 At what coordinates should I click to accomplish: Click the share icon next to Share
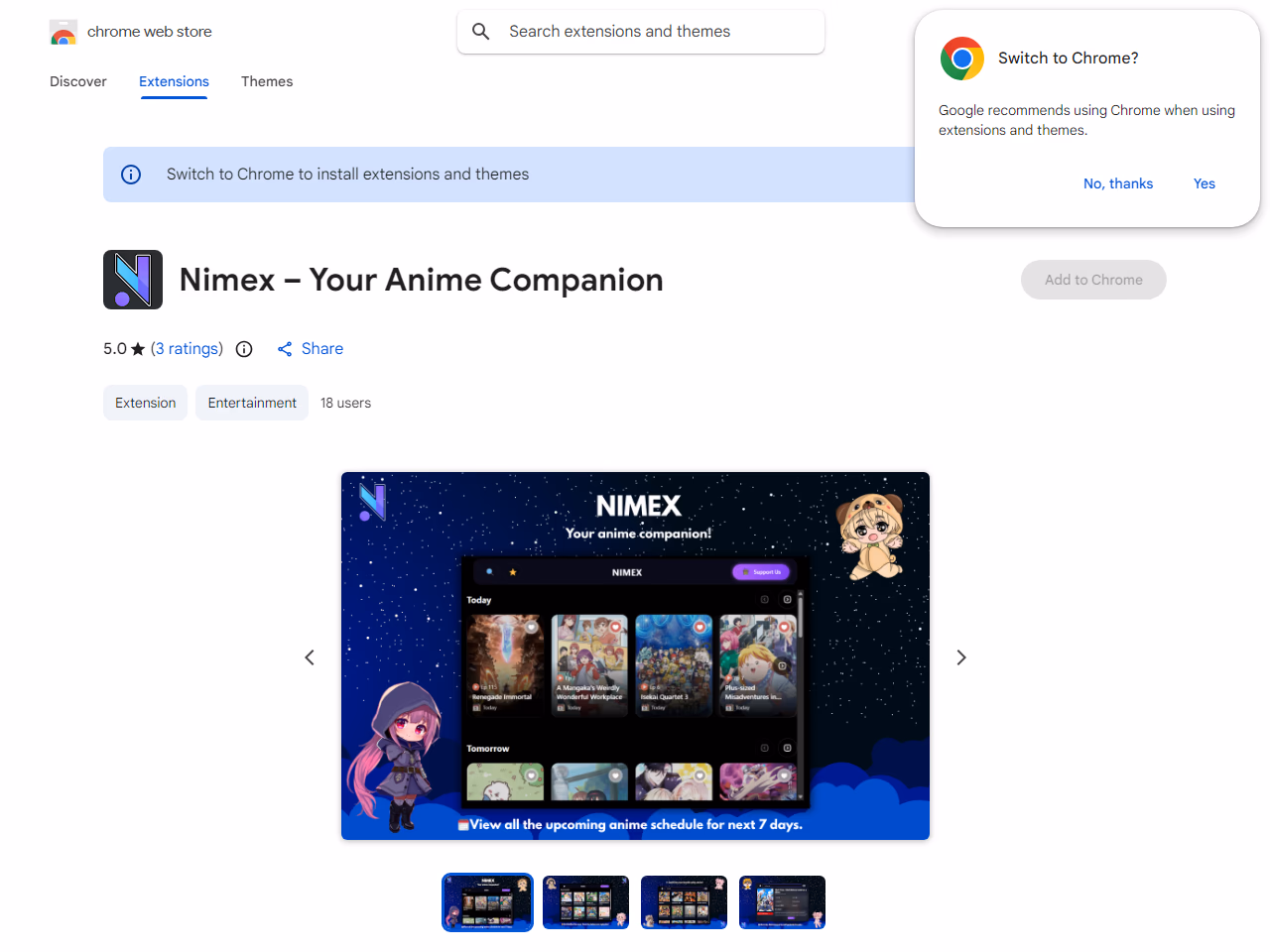click(285, 349)
